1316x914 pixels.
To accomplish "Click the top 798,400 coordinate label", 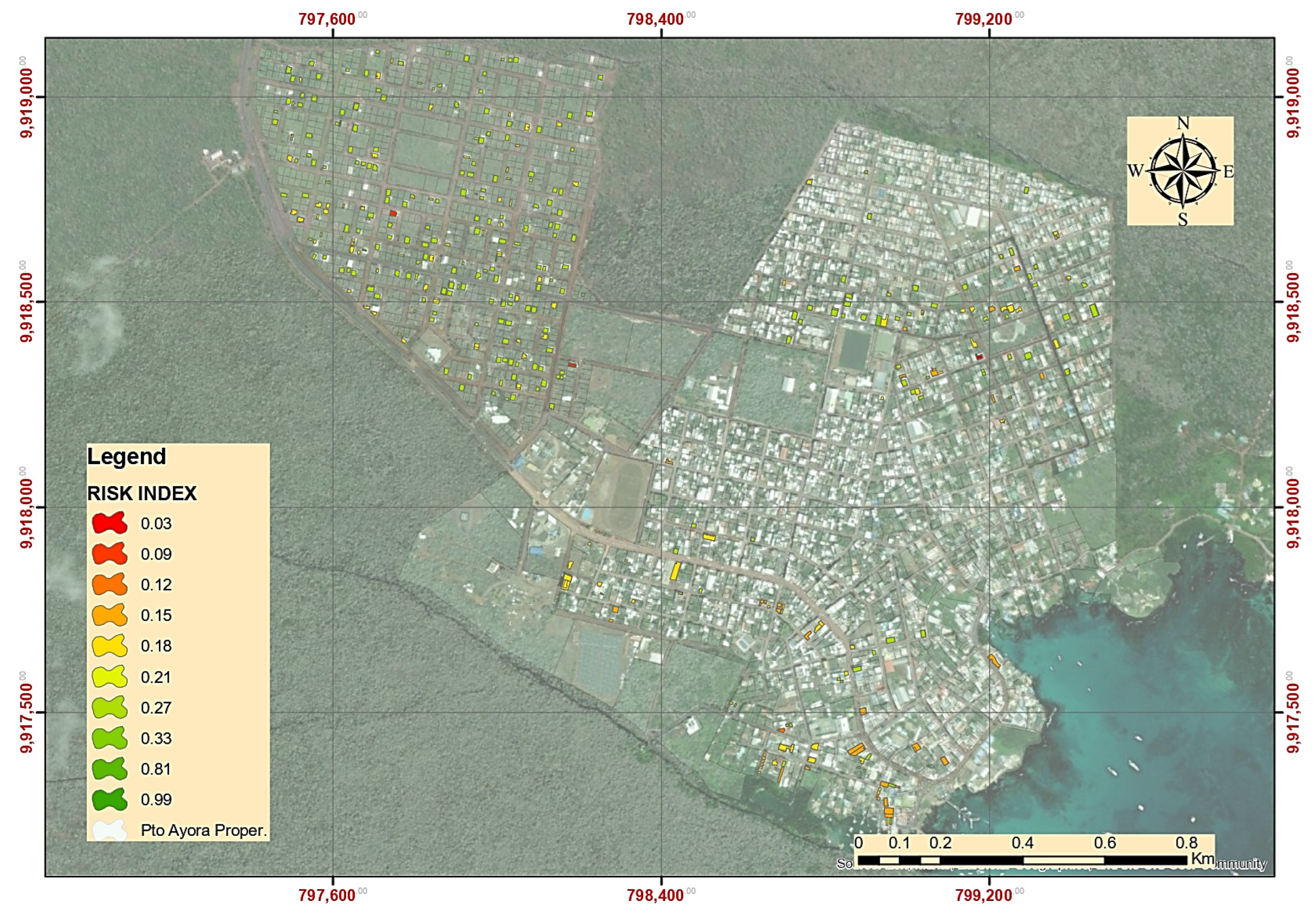I will click(x=655, y=20).
